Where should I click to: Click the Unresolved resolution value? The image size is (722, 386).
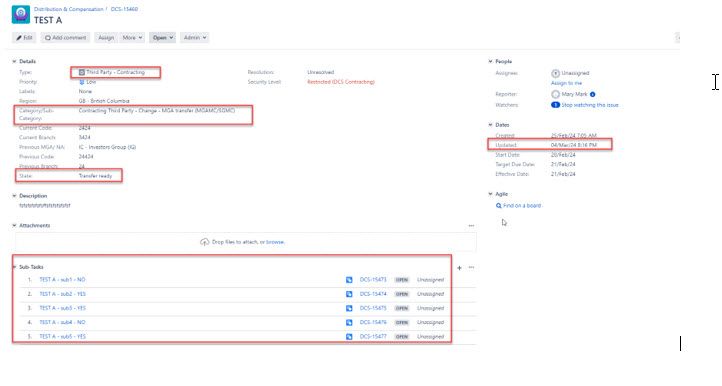point(320,72)
